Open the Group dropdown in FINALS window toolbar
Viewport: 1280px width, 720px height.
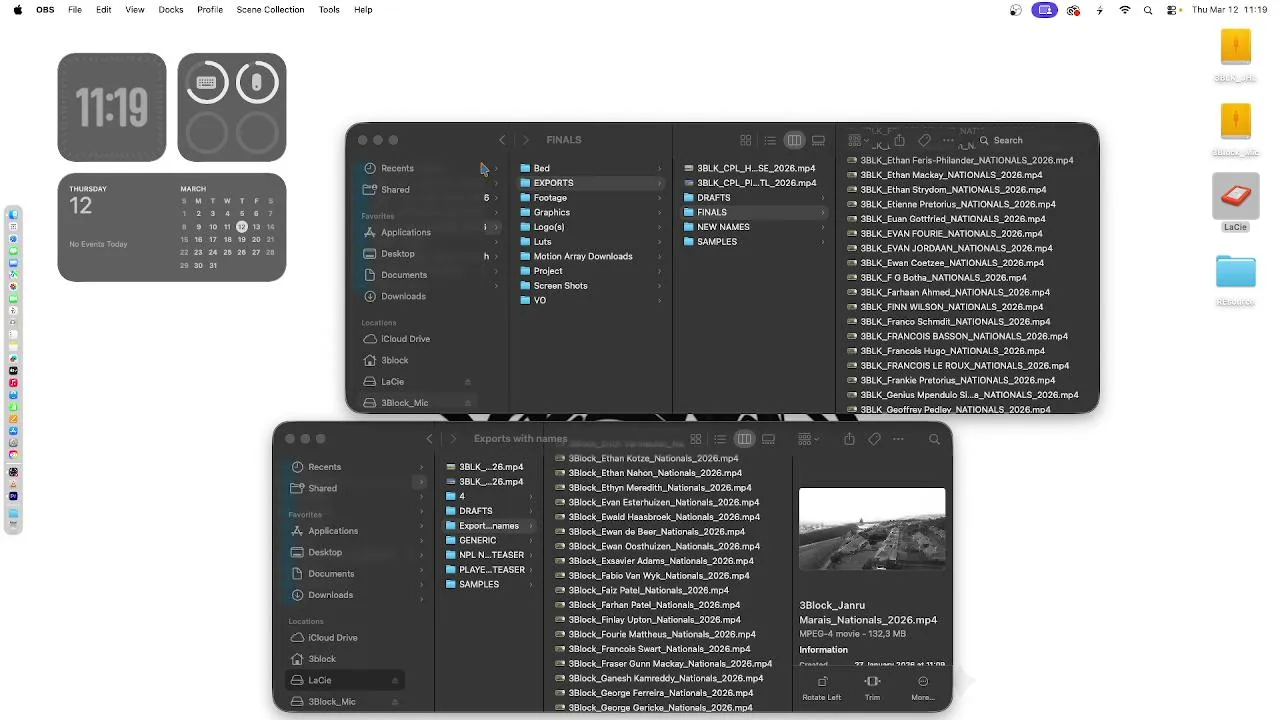click(x=858, y=140)
